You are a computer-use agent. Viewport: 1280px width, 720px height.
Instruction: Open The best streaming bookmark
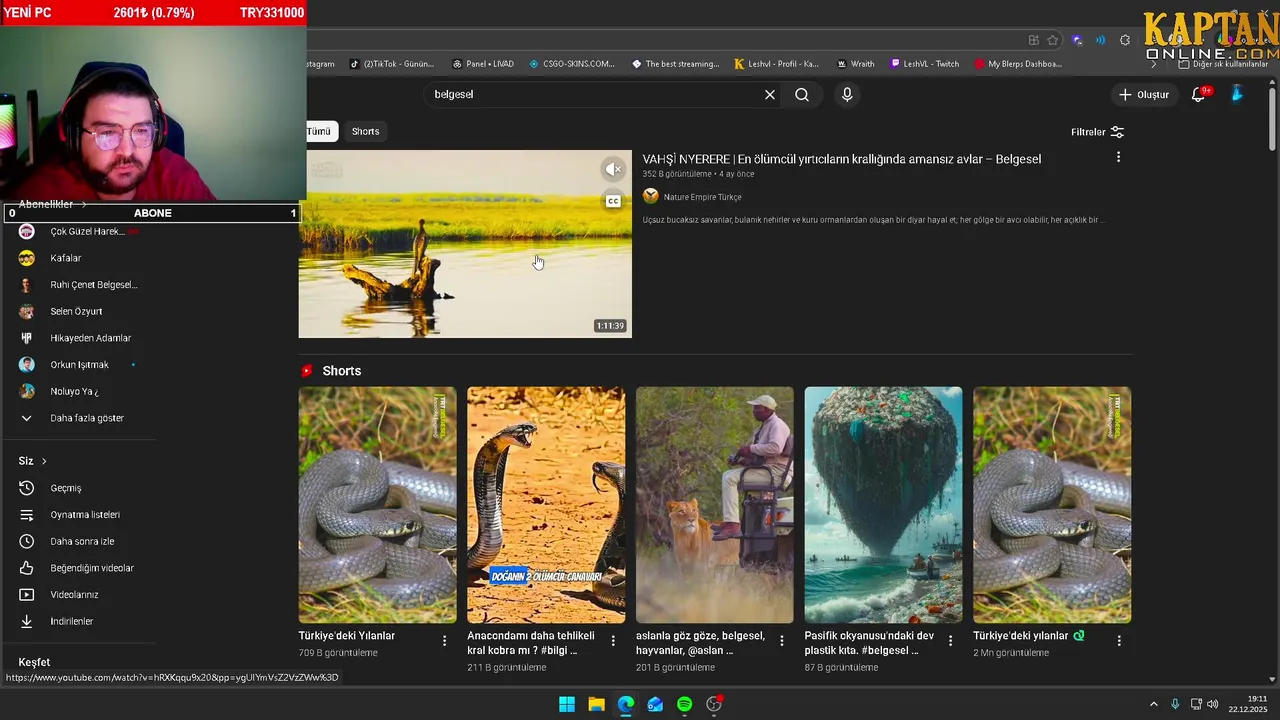[x=676, y=64]
